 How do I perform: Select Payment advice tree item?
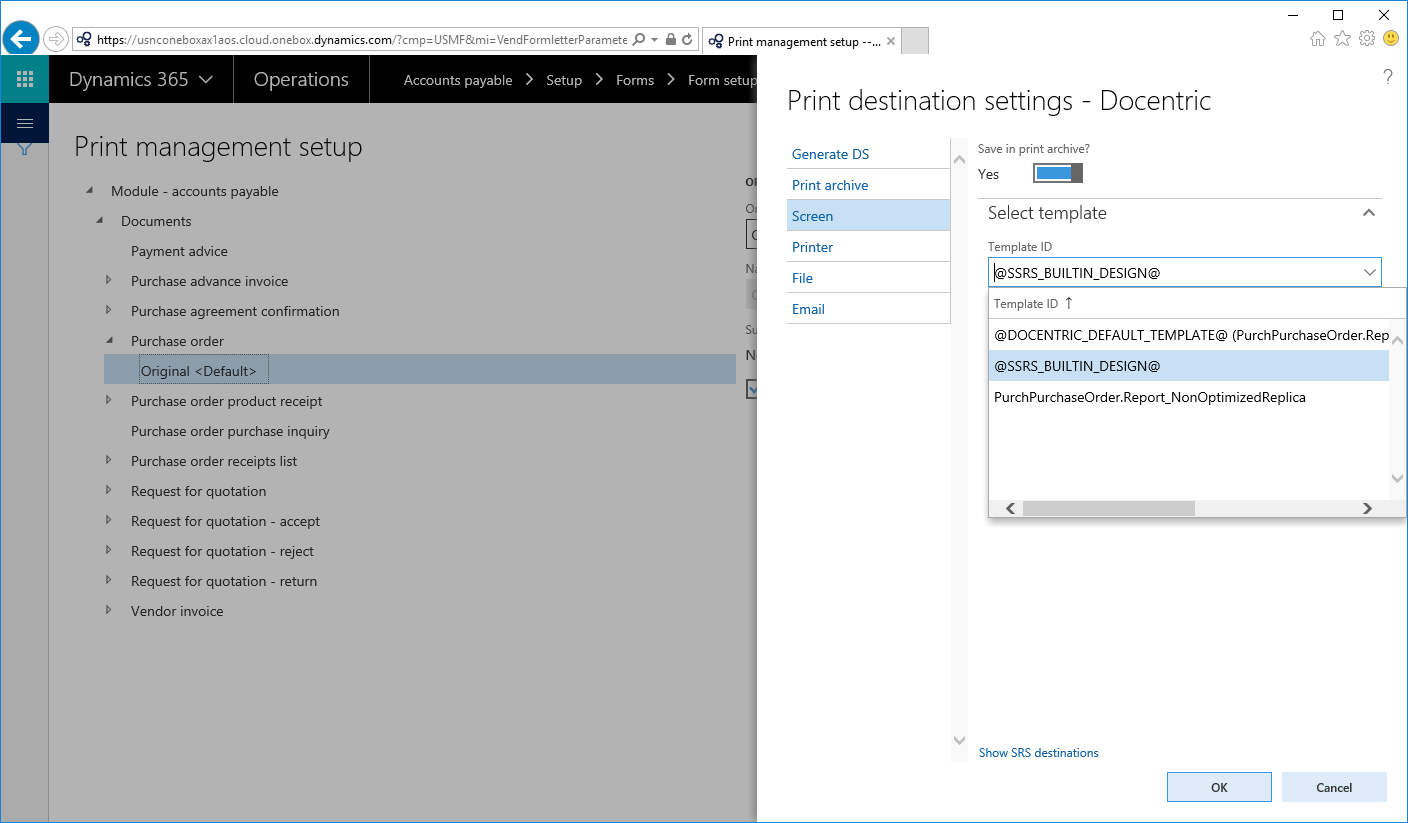coord(179,251)
